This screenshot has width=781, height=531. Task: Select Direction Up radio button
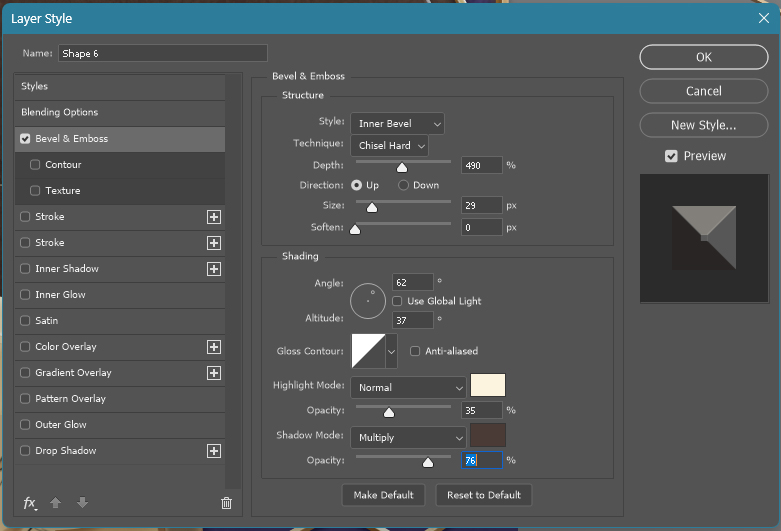tap(356, 185)
